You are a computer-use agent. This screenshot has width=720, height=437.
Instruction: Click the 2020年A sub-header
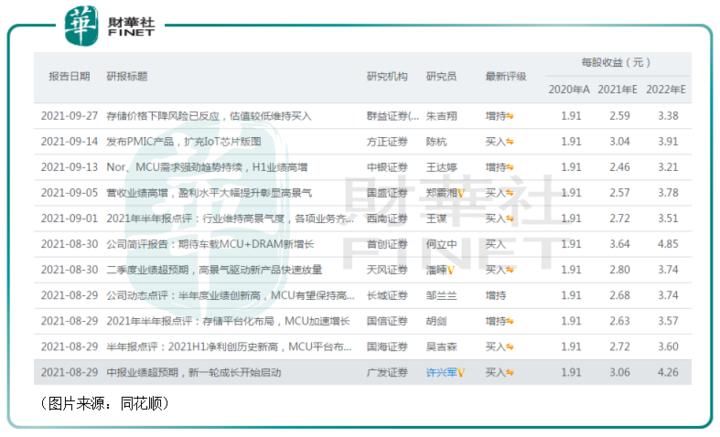(569, 90)
